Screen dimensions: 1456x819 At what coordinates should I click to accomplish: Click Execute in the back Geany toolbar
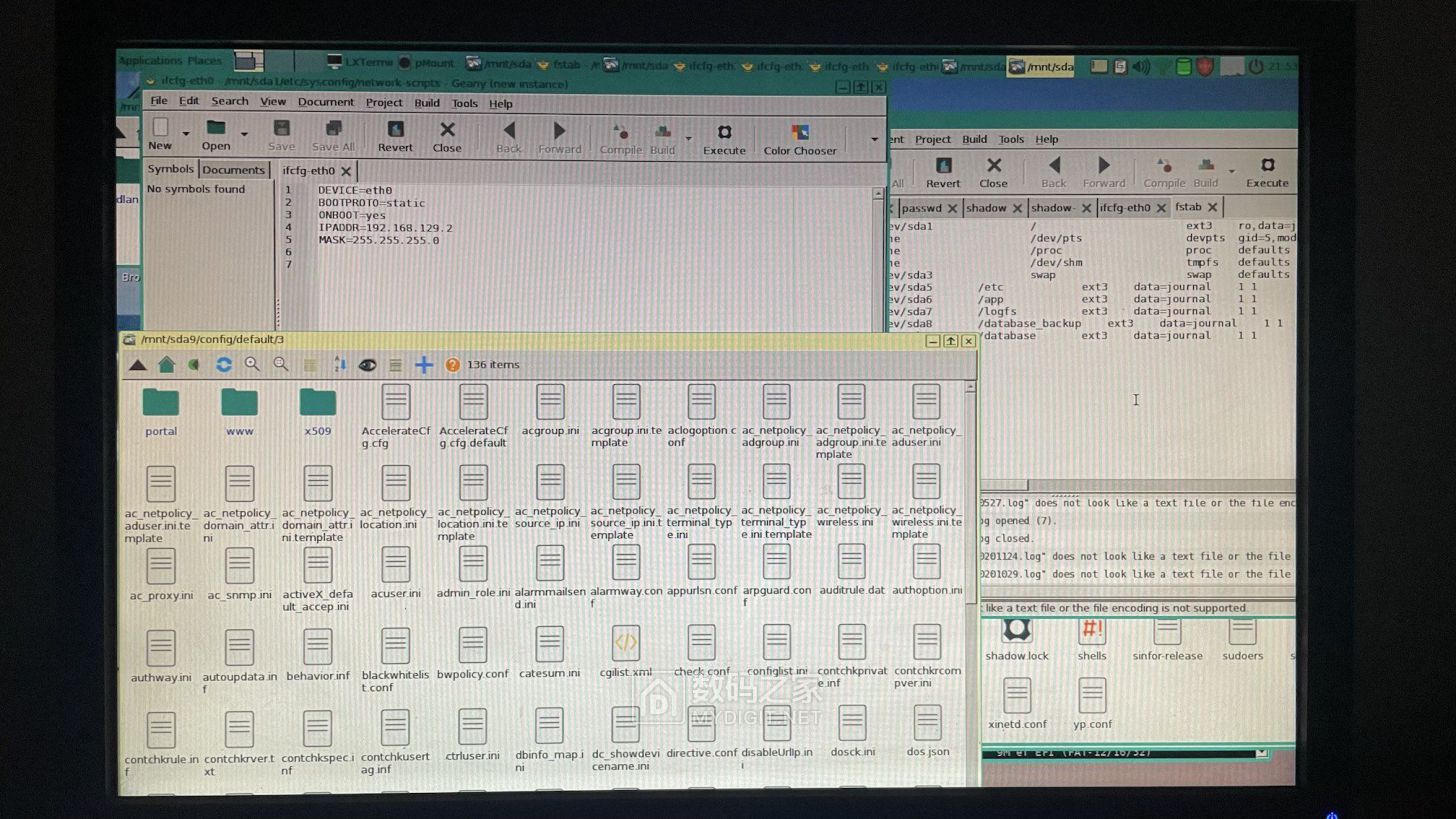pos(1267,172)
